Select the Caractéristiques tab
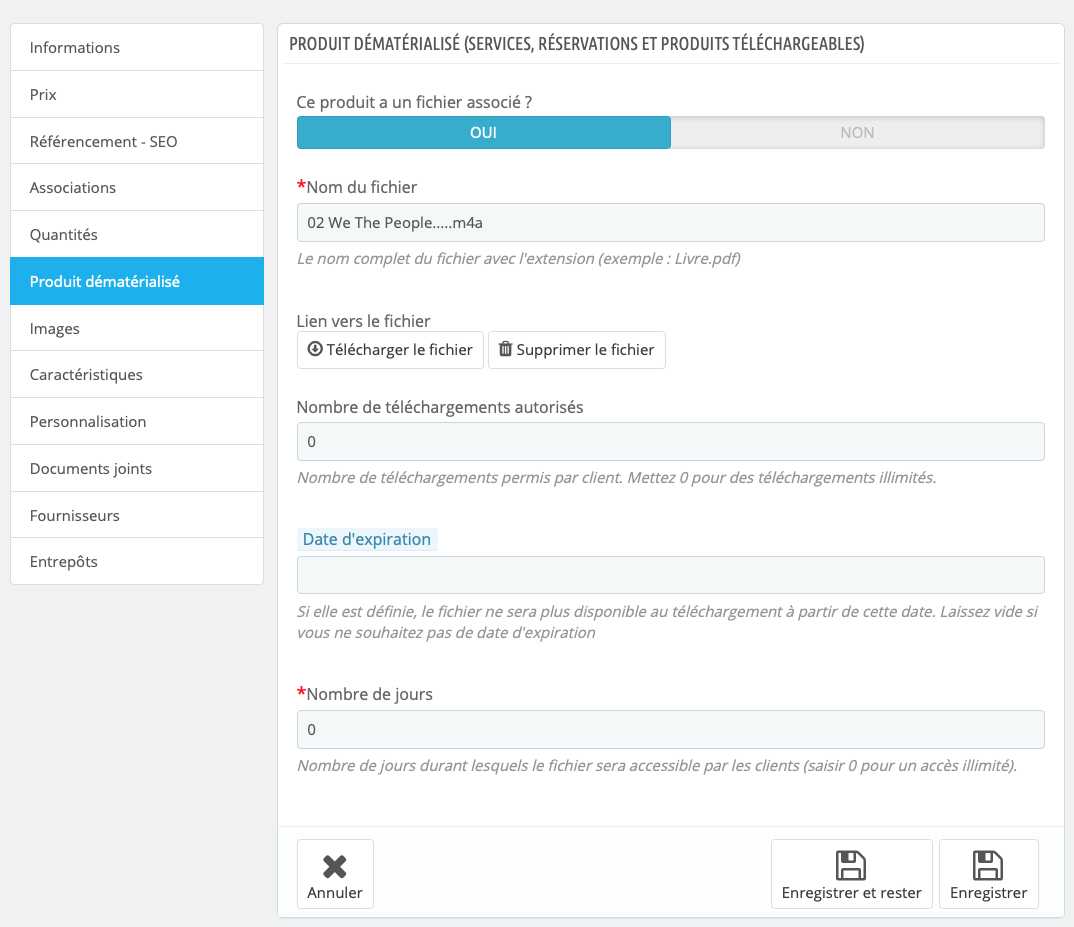 [x=137, y=375]
